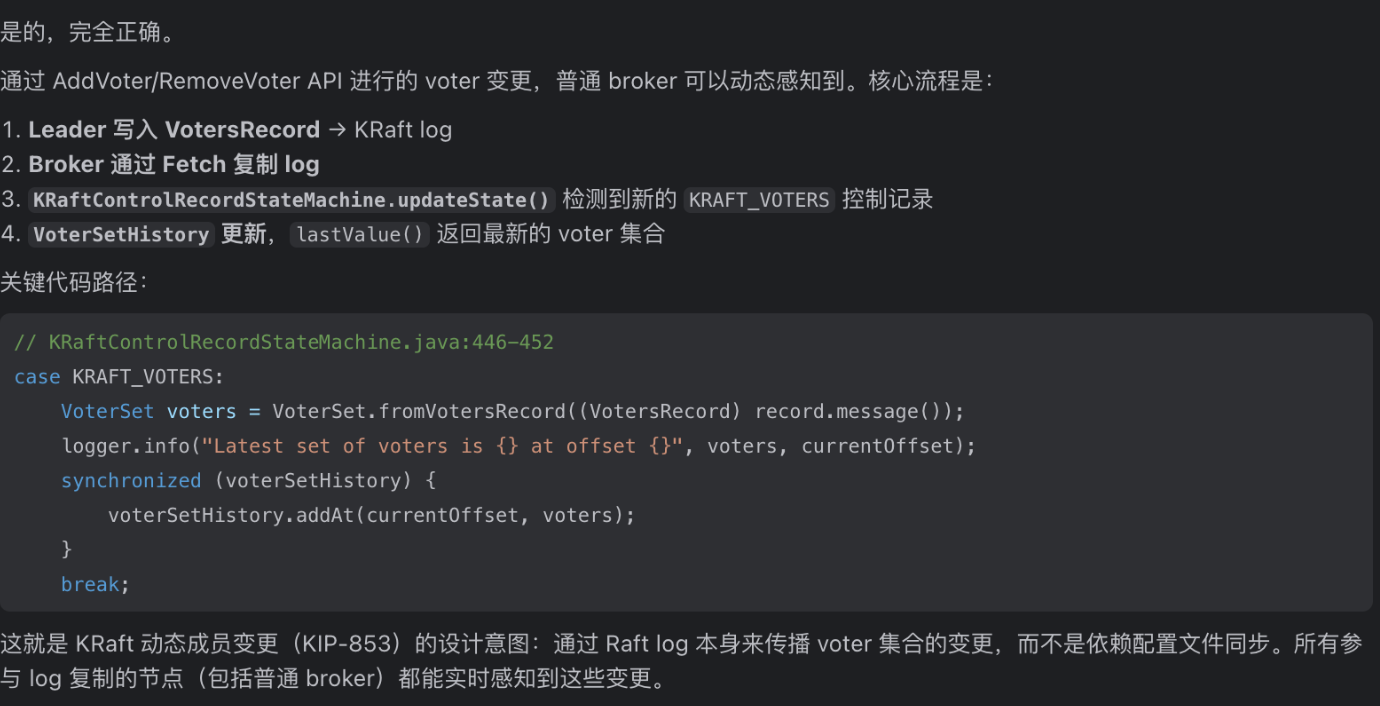Viewport: 1380px width, 706px height.
Task: Click the synchronized (voterSetHistory) line
Action: [x=249, y=481]
